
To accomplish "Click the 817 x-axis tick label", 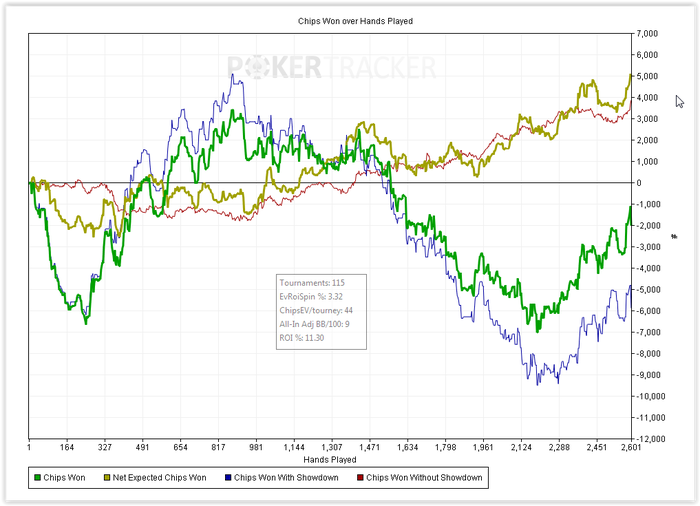I will tap(218, 447).
